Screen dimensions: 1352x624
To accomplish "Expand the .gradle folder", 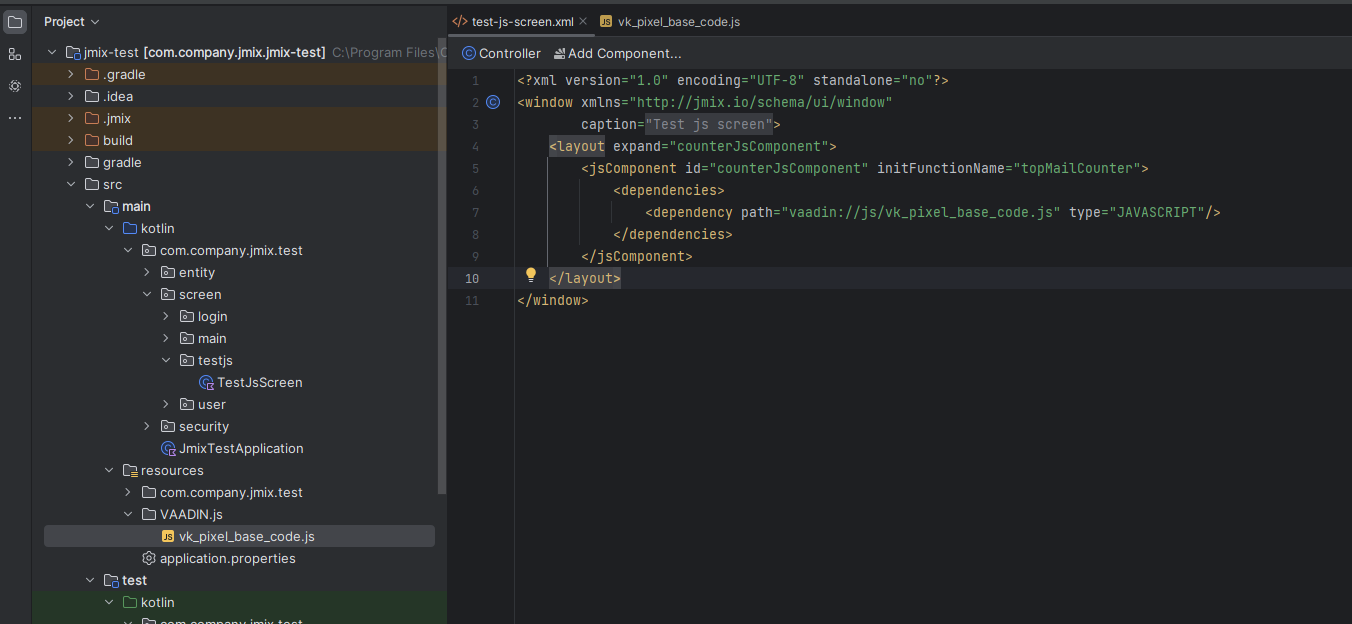I will 71,74.
